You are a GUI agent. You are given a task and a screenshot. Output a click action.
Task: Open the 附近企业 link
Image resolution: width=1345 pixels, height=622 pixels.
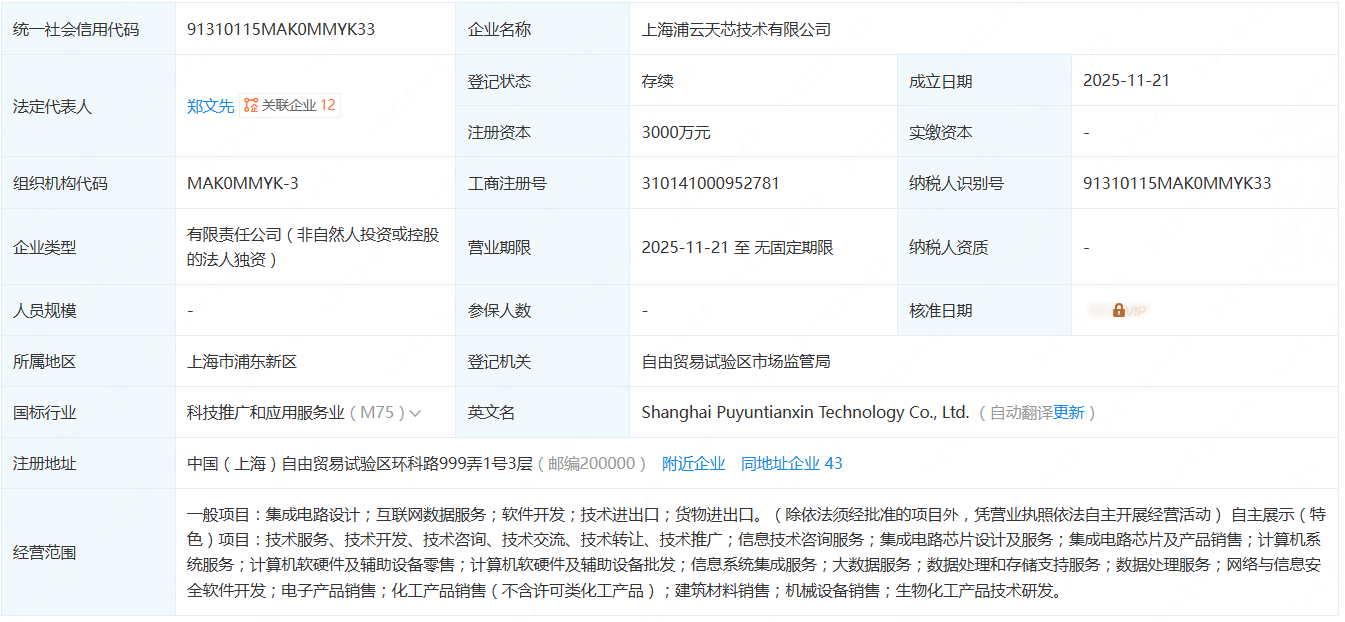coord(693,463)
